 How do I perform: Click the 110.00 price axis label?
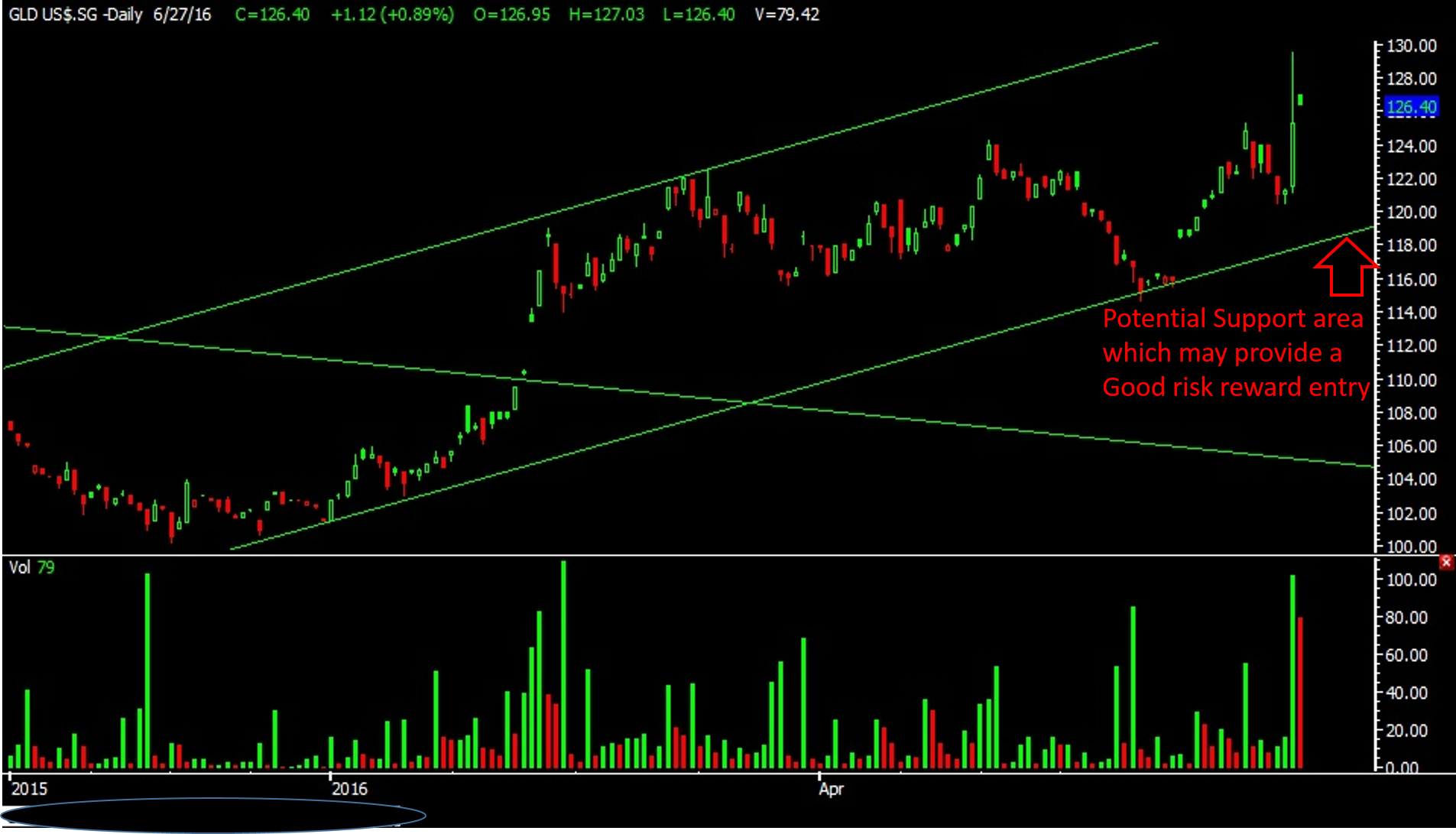point(1412,380)
